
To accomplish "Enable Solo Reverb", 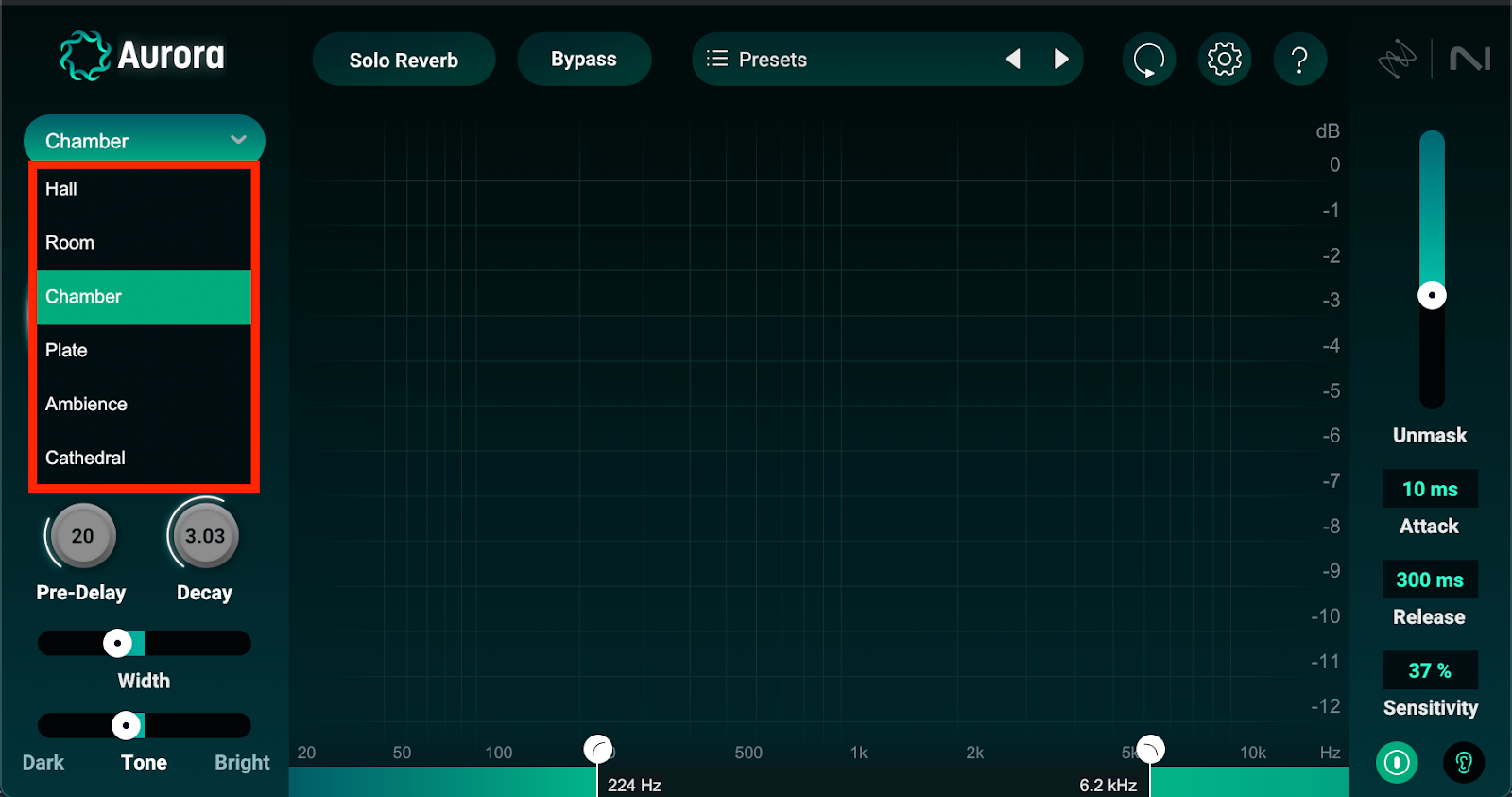I will pyautogui.click(x=404, y=60).
